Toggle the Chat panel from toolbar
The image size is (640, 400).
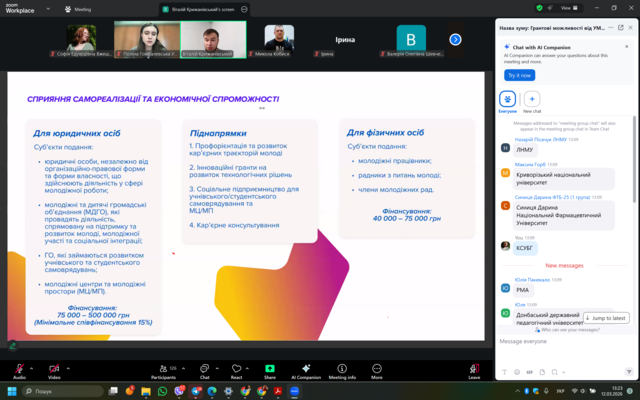[204, 368]
